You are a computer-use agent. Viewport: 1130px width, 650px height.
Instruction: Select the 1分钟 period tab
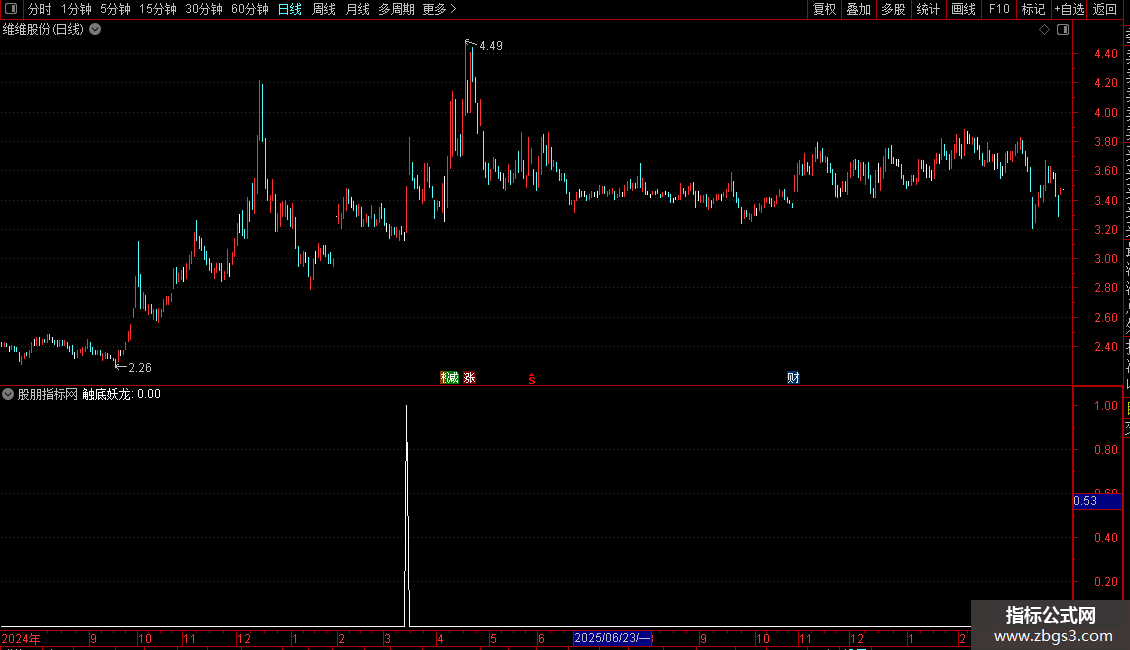pyautogui.click(x=76, y=9)
